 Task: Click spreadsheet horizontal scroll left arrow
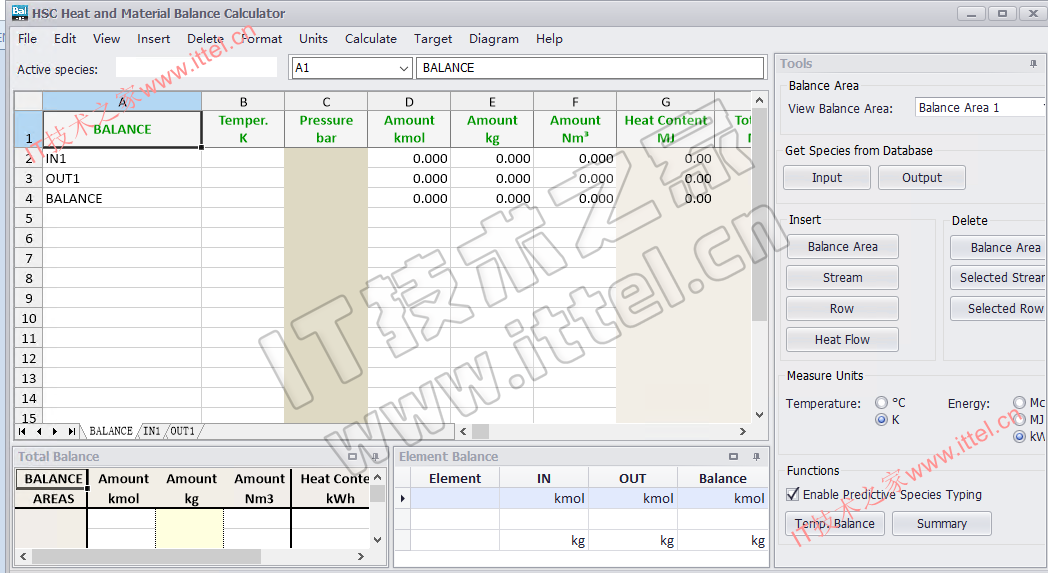tap(463, 431)
